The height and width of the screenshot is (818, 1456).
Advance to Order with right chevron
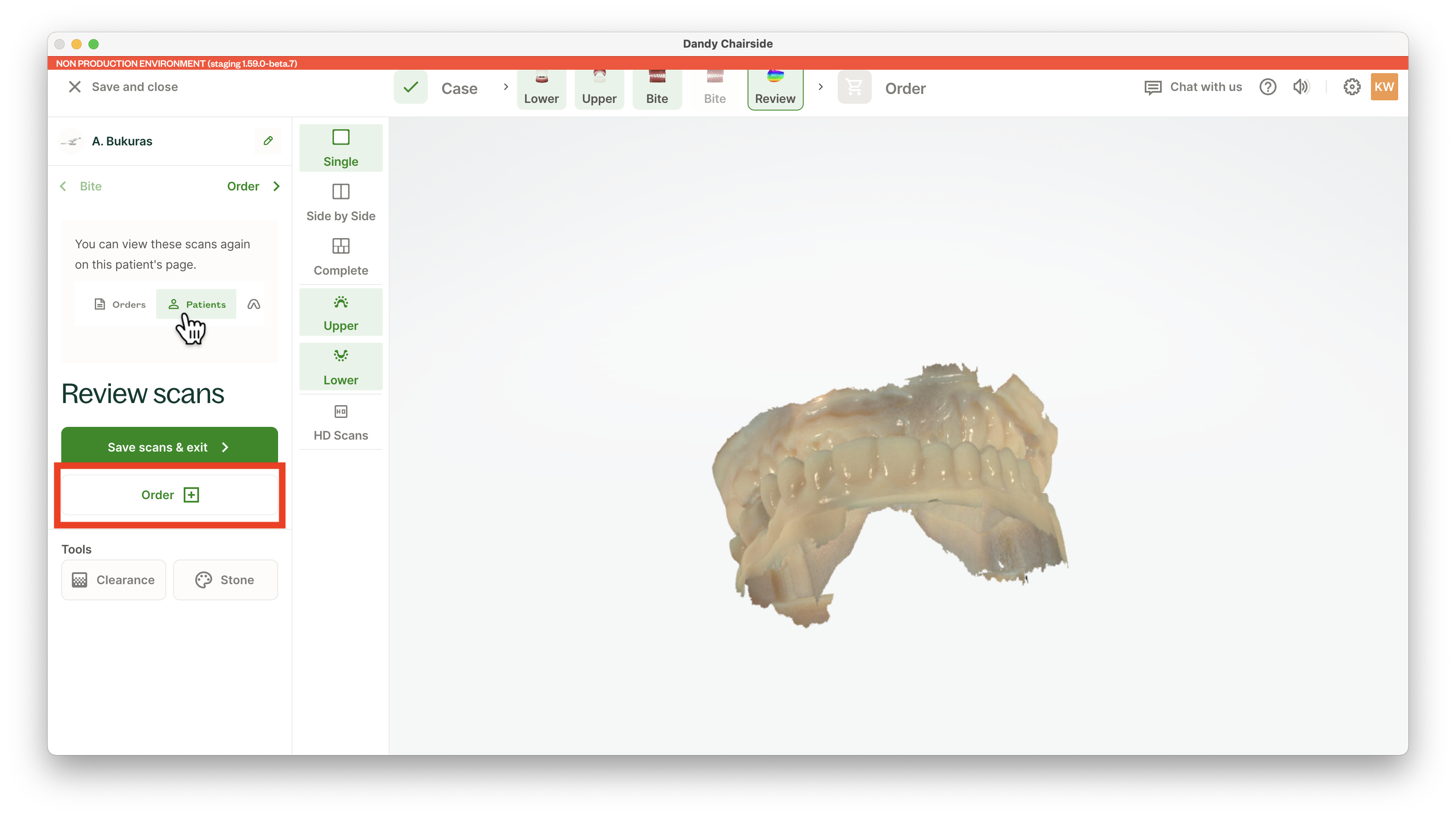[276, 187]
